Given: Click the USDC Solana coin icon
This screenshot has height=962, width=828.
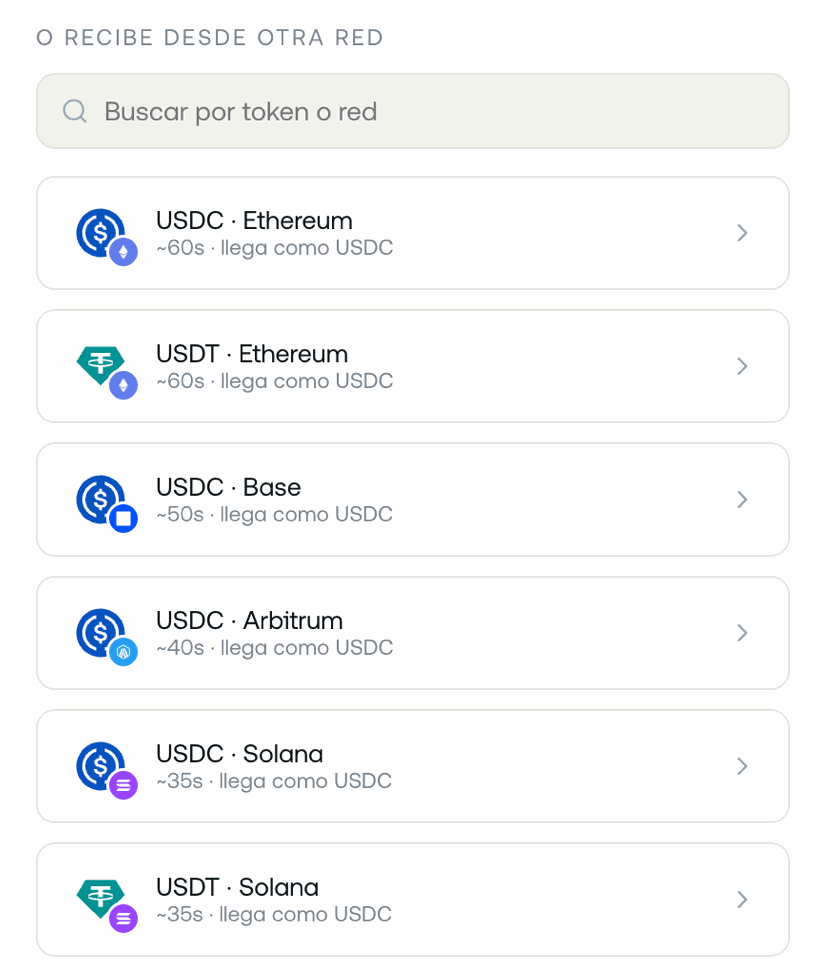Looking at the screenshot, I should pyautogui.click(x=101, y=766).
